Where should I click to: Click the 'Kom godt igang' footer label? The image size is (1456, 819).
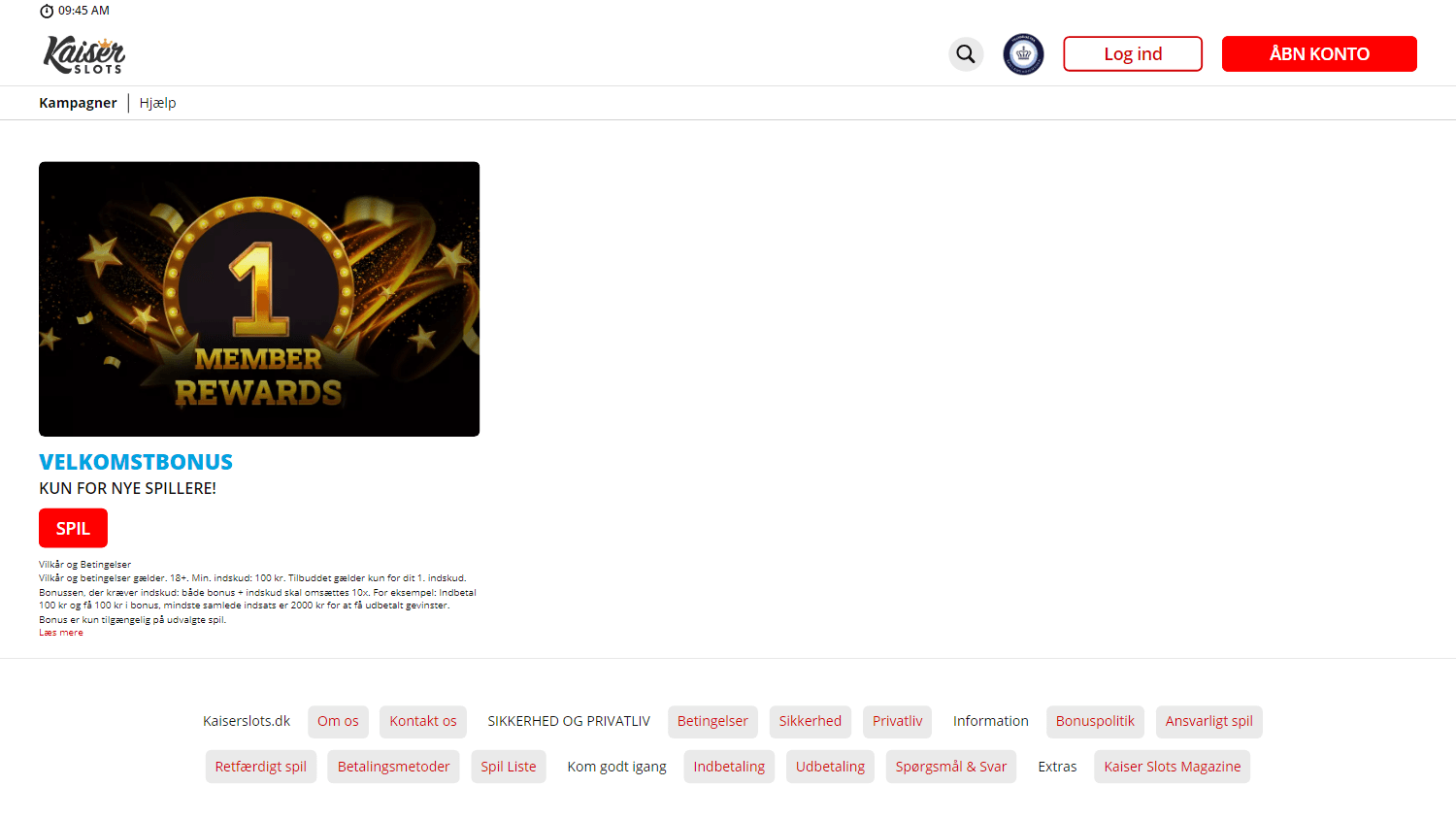click(x=617, y=767)
